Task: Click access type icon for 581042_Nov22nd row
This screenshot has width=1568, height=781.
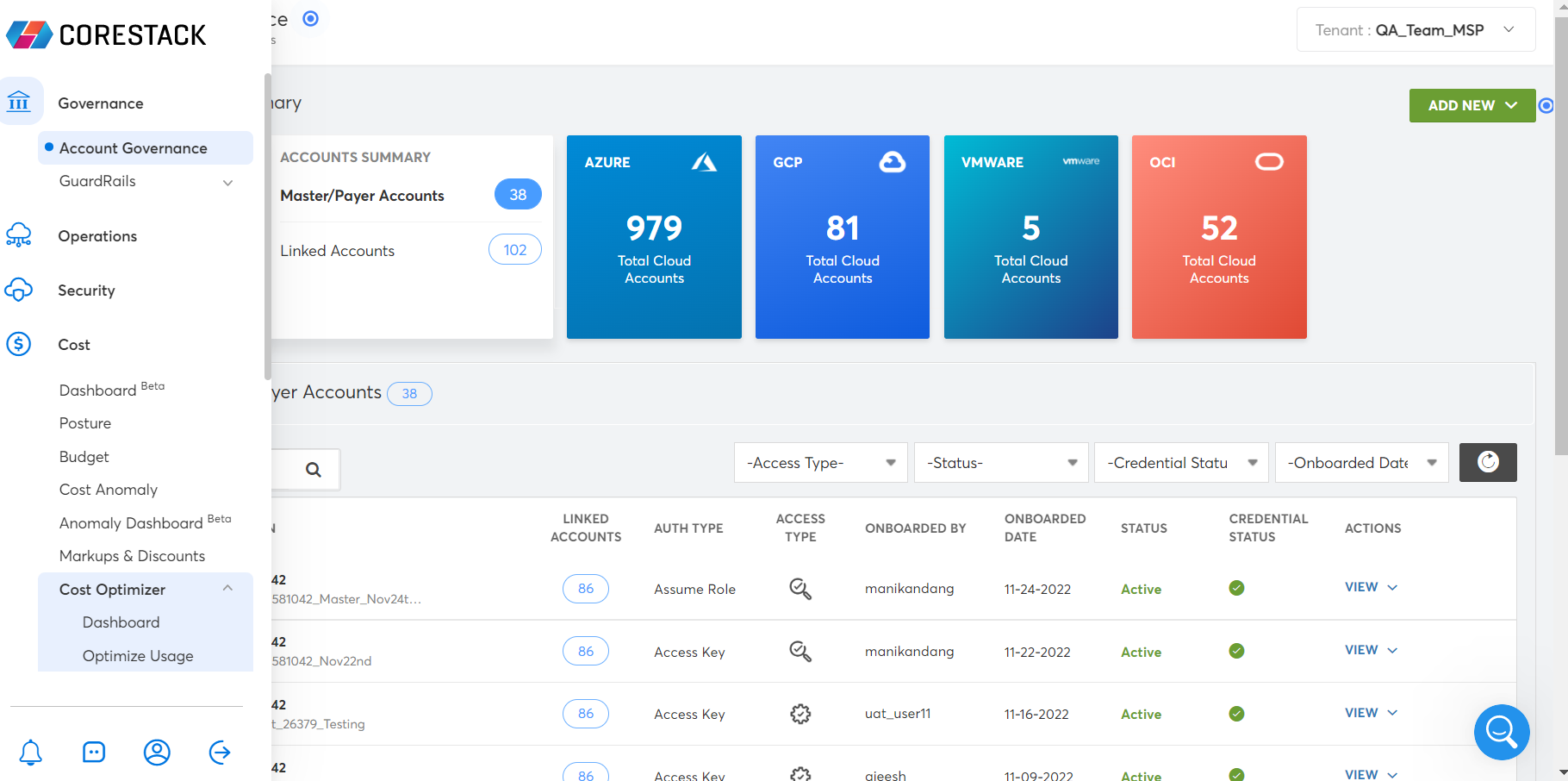Action: pos(800,652)
